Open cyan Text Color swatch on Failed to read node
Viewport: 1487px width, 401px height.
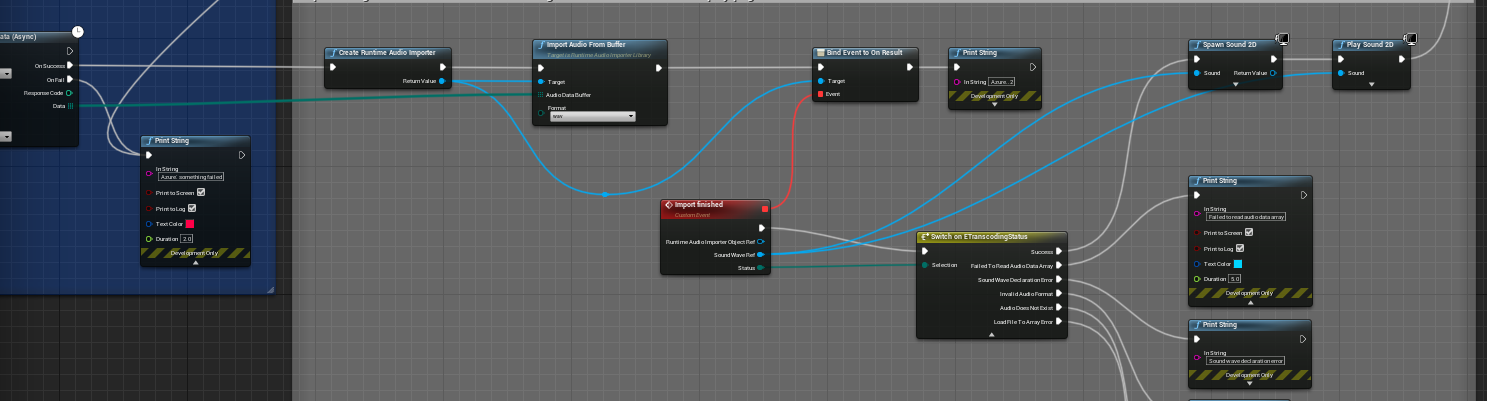1238,264
